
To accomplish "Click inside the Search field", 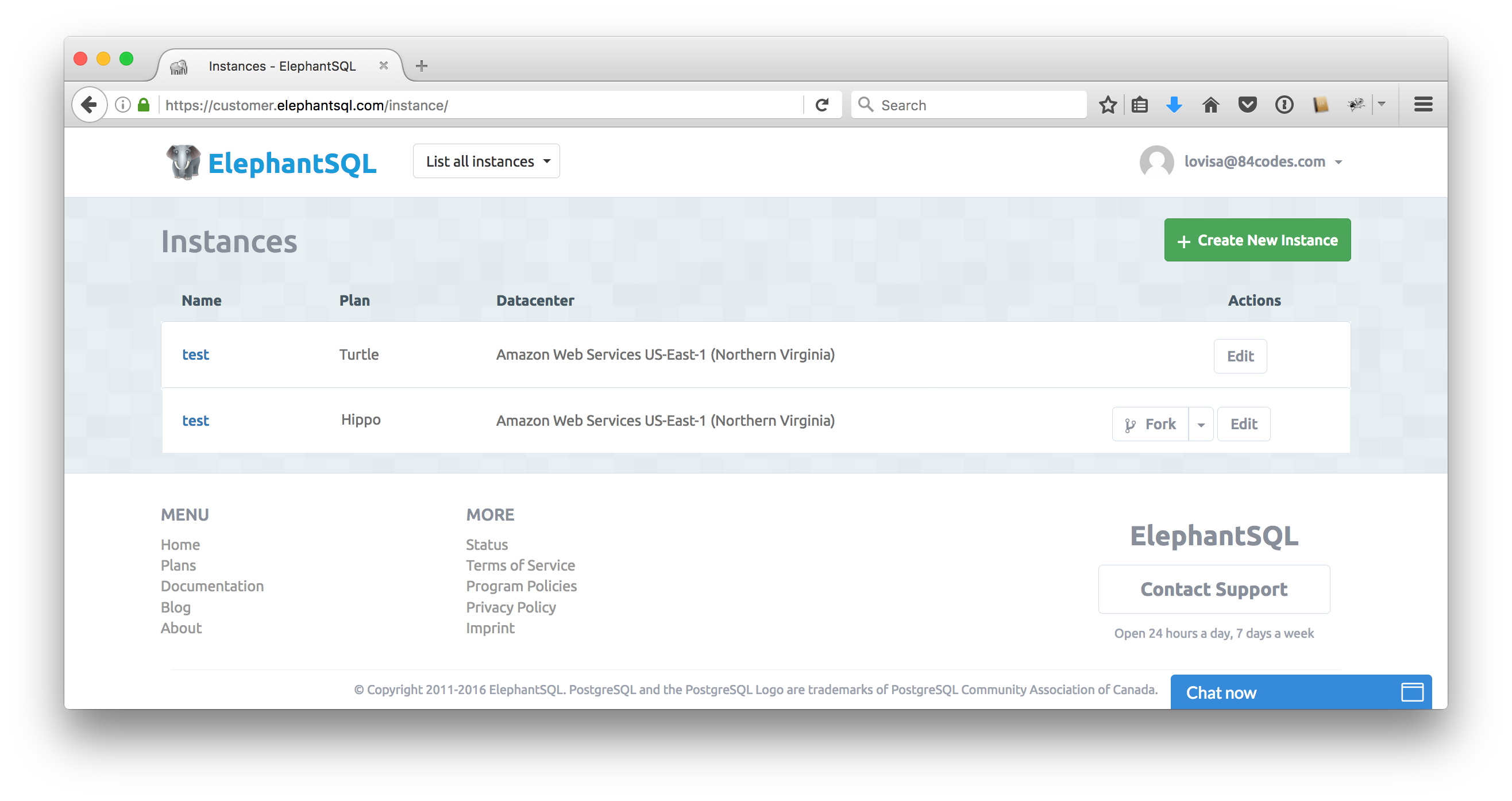I will click(969, 105).
